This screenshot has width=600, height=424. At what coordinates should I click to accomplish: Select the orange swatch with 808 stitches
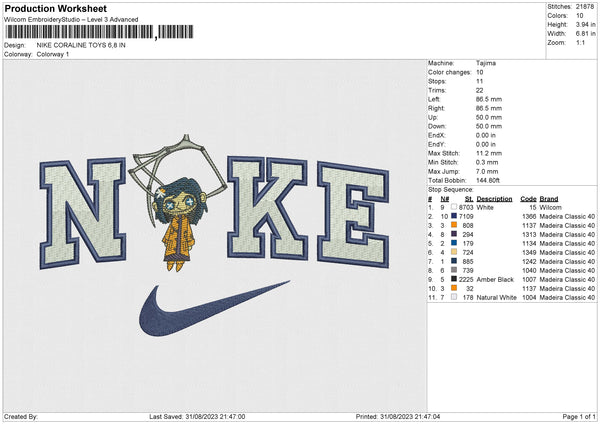(x=454, y=225)
